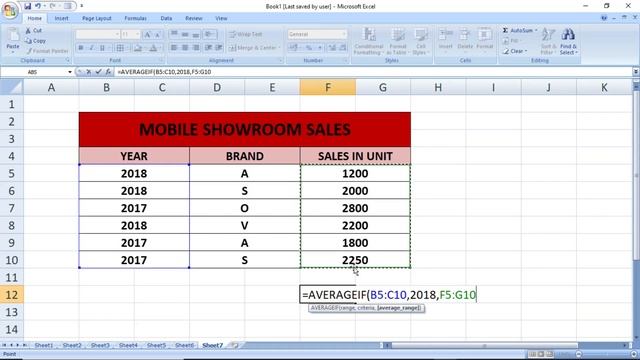Switch to the Insert ribbon tab

click(61, 18)
